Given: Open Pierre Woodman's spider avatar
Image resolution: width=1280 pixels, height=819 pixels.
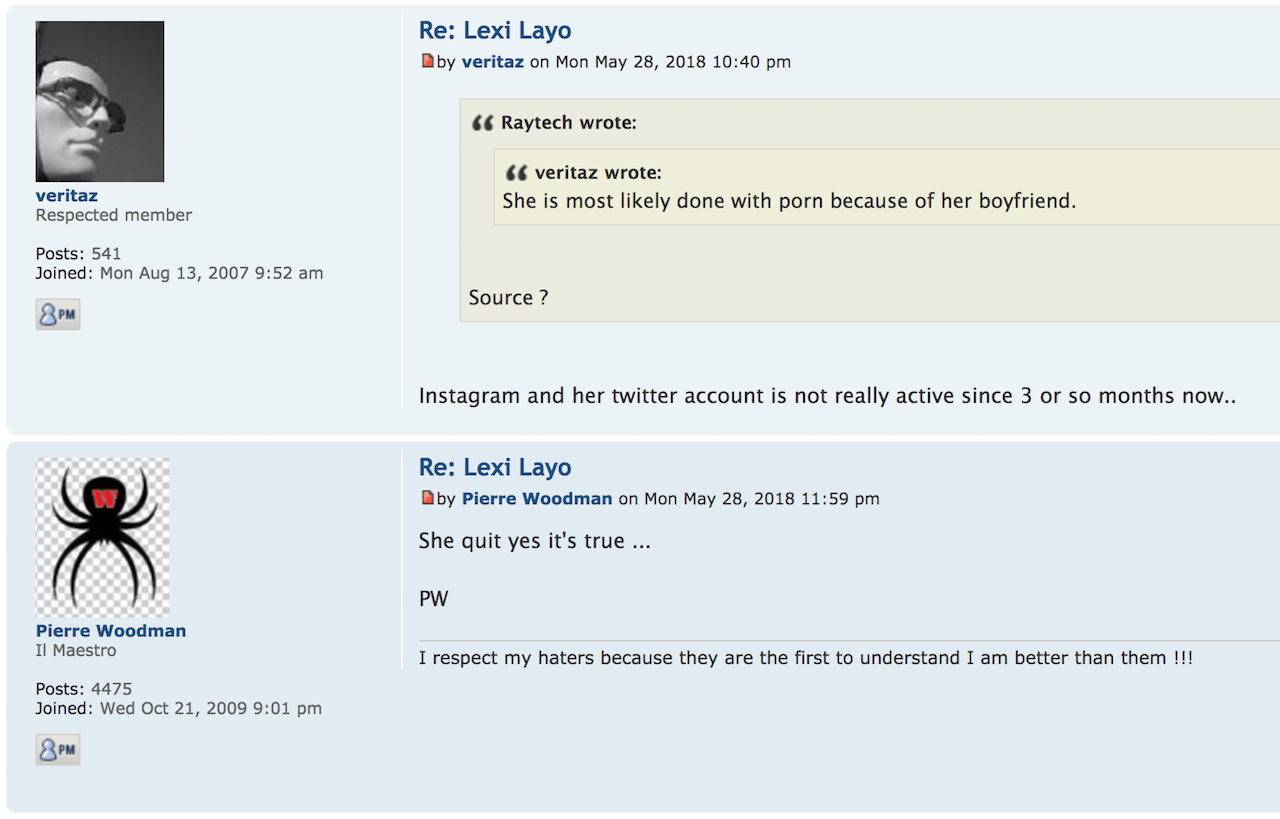Looking at the screenshot, I should tap(103, 538).
